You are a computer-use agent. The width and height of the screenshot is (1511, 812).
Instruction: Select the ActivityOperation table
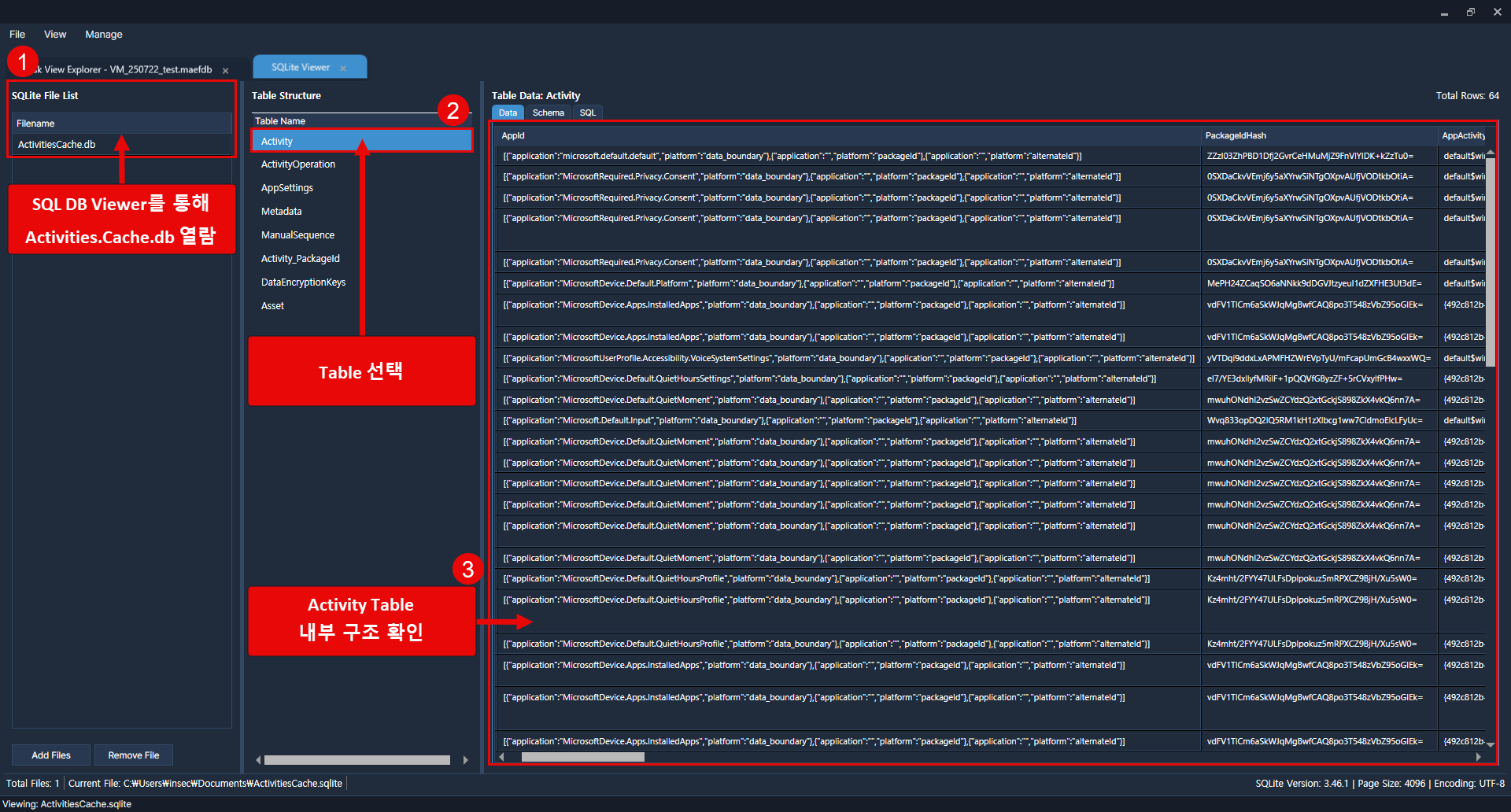(298, 164)
